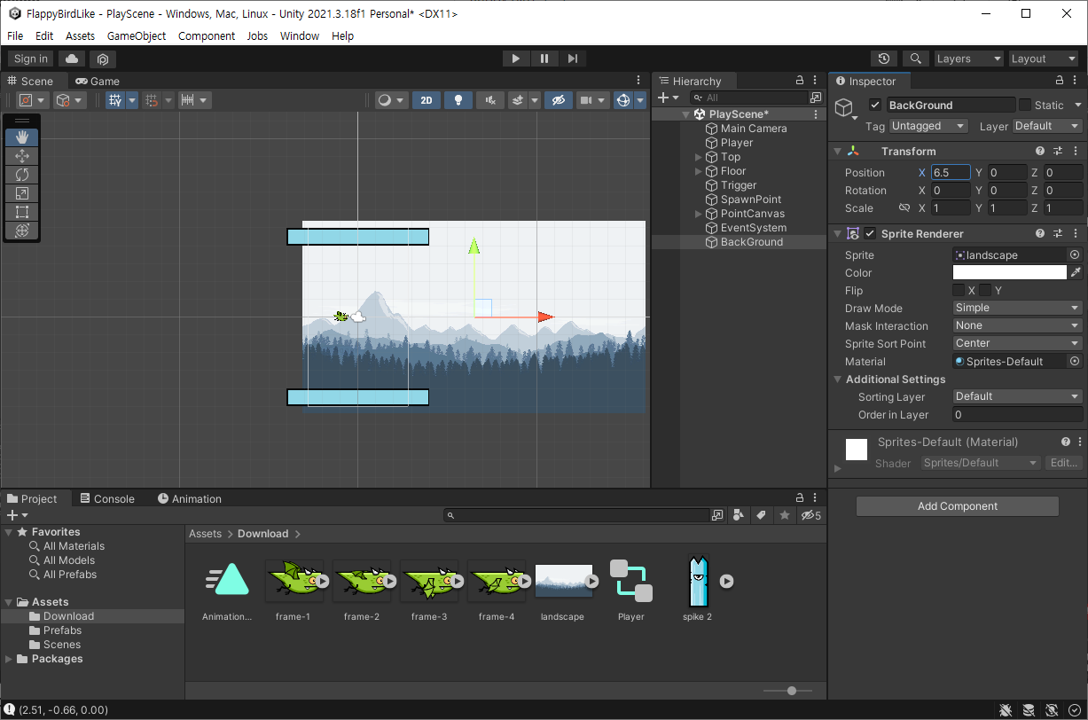Screen dimensions: 1088x720
Task: Open Transform component more options menu
Action: [1076, 151]
